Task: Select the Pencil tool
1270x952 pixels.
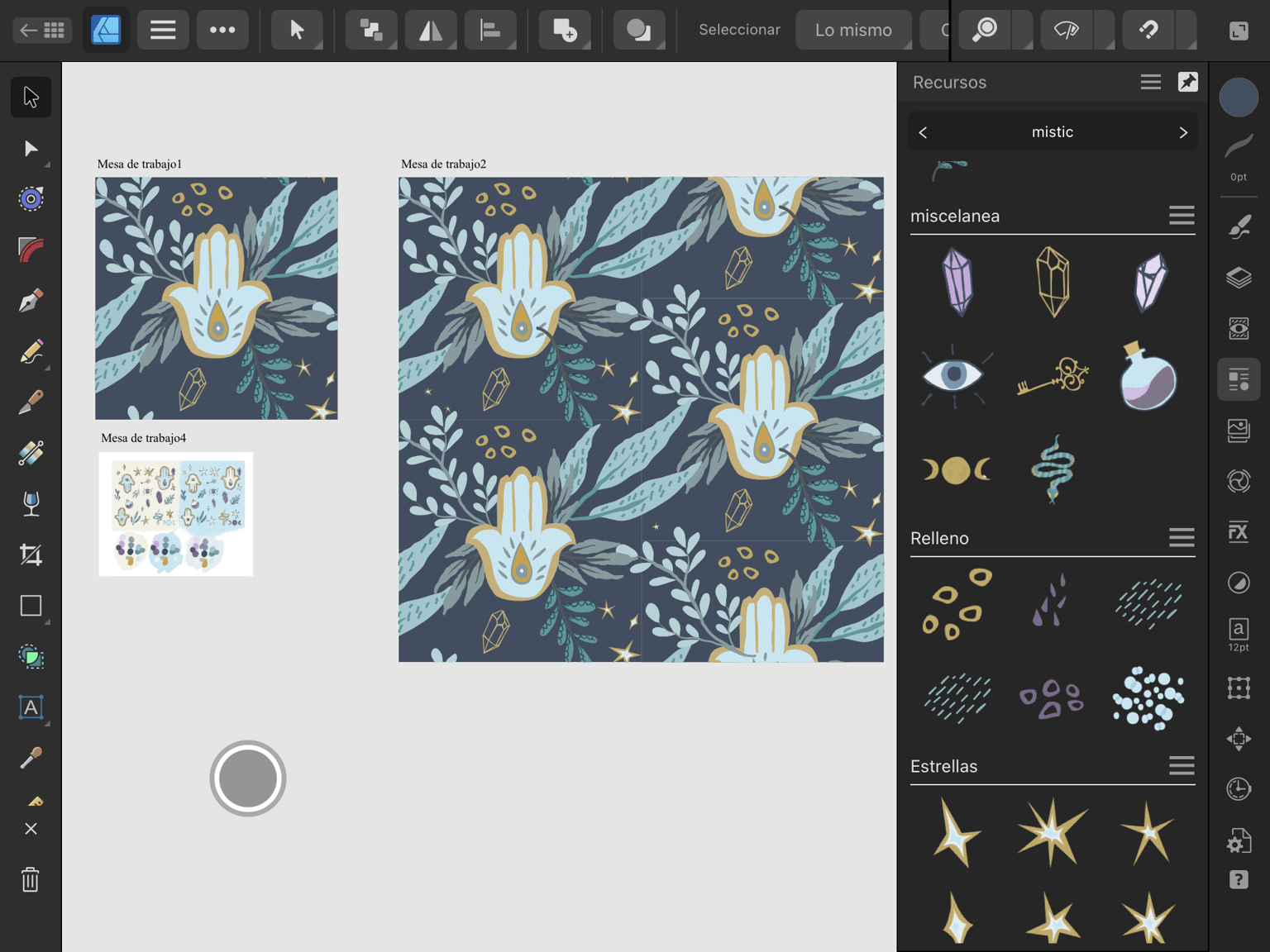Action: point(31,352)
